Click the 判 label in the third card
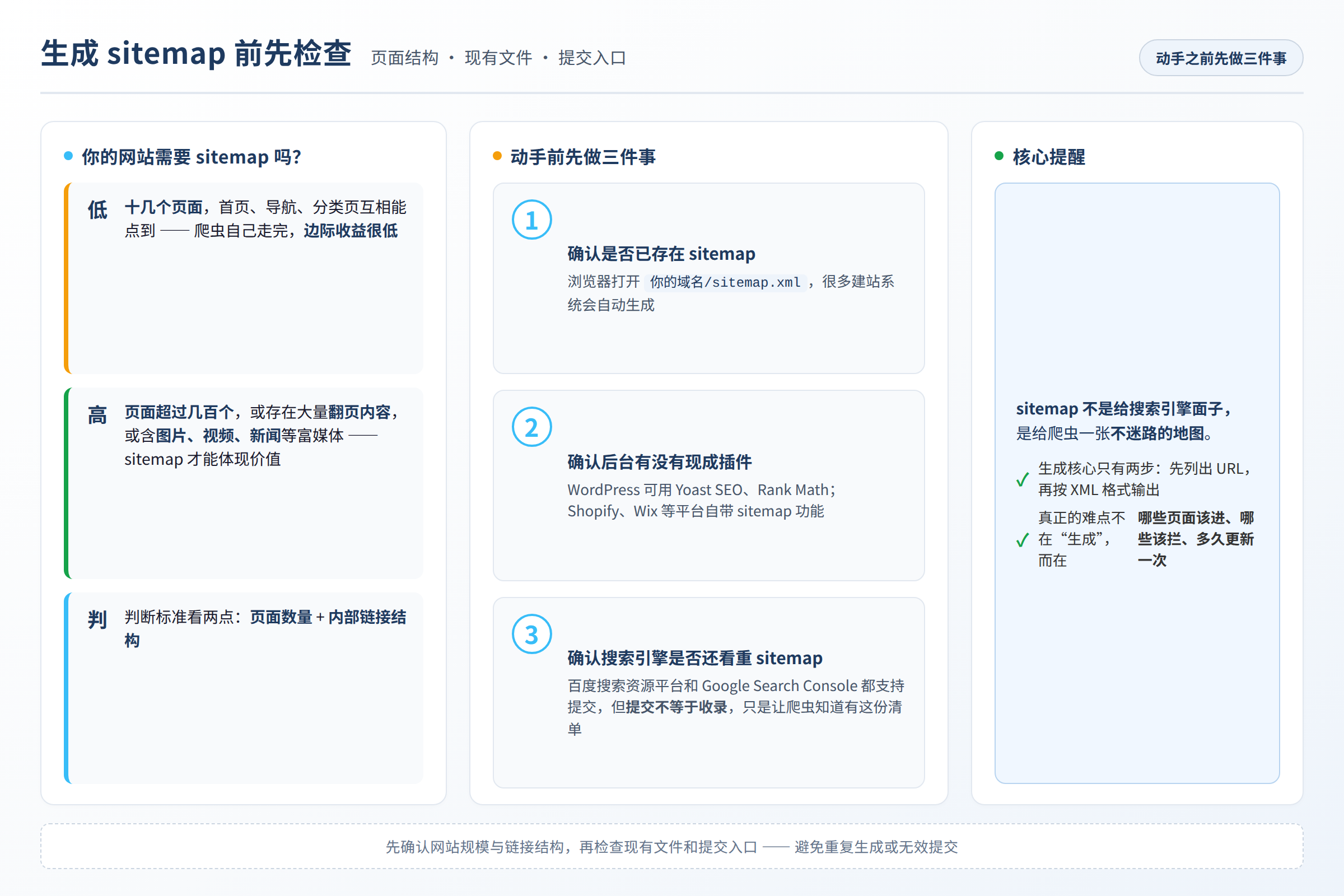1344x896 pixels. point(97,619)
